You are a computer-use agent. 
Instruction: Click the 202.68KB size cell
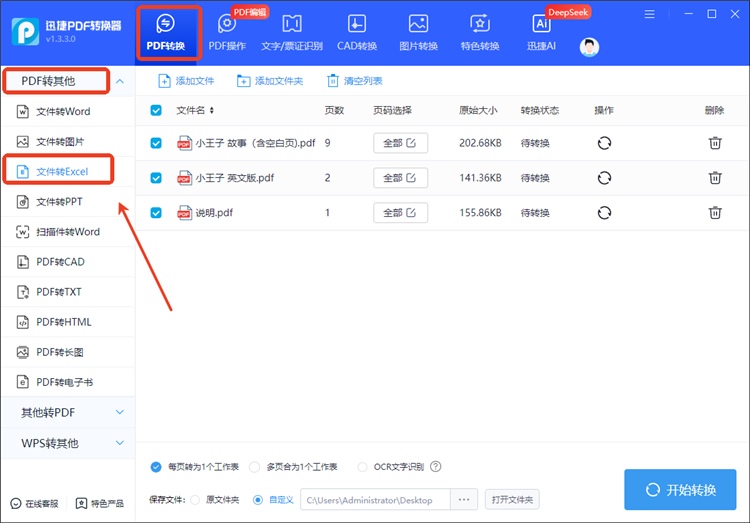[x=480, y=143]
